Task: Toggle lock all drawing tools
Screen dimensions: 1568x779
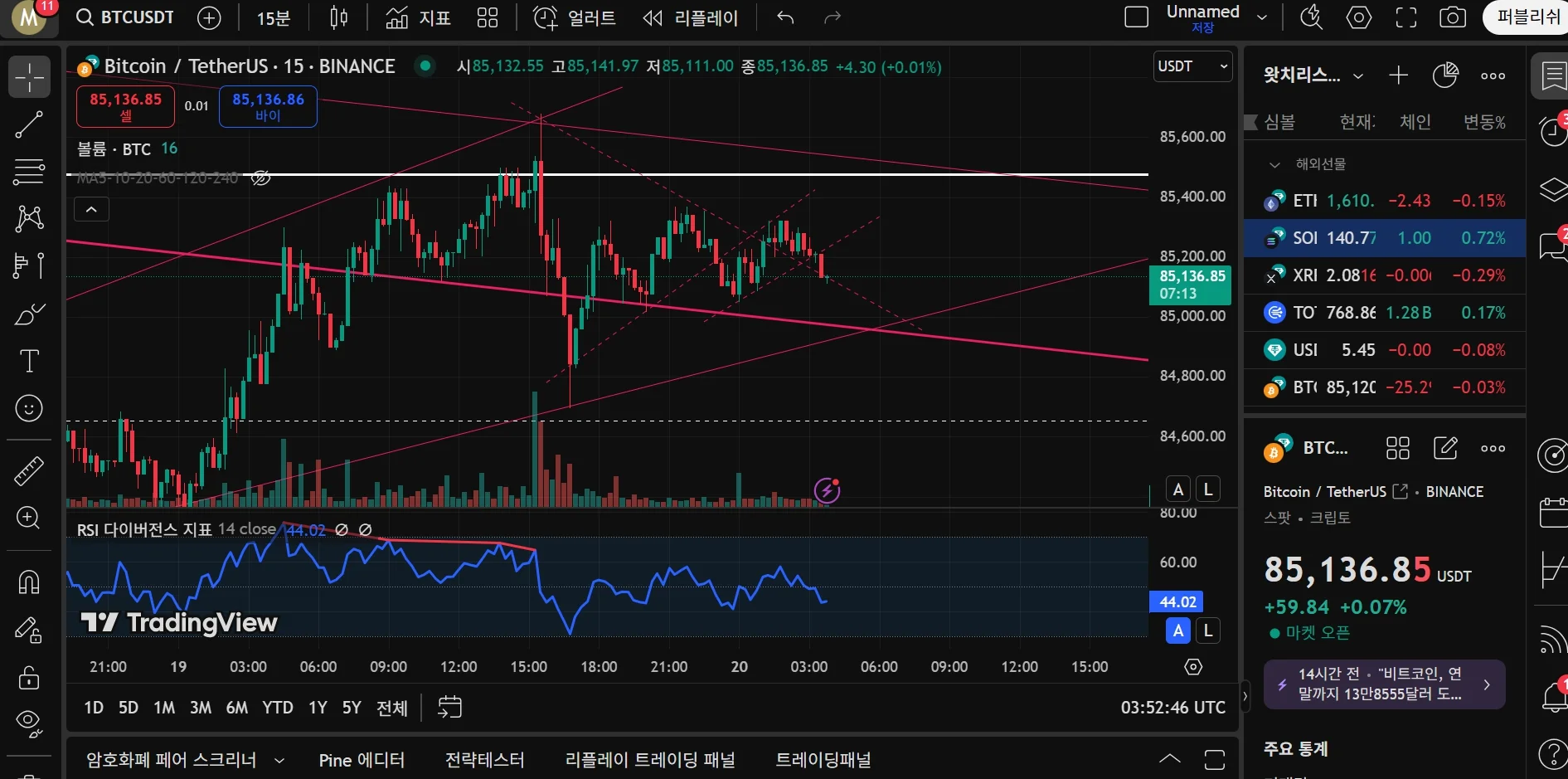Action: pos(29,678)
